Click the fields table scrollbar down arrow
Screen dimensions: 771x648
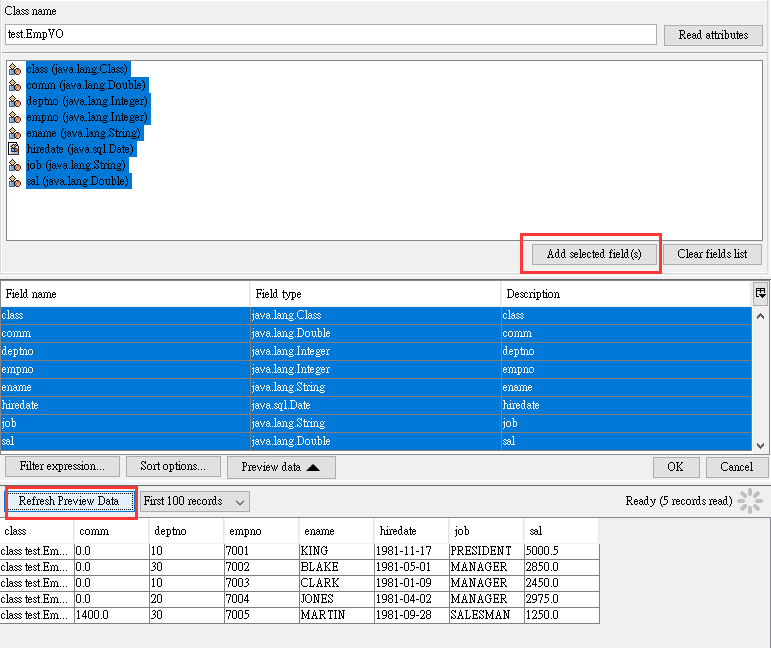(x=761, y=445)
